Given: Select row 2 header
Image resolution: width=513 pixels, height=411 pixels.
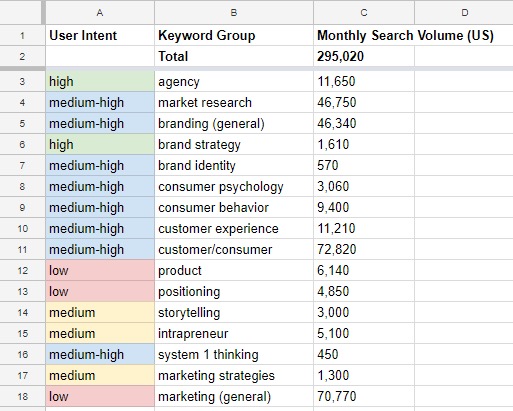Looking at the screenshot, I should [22, 56].
